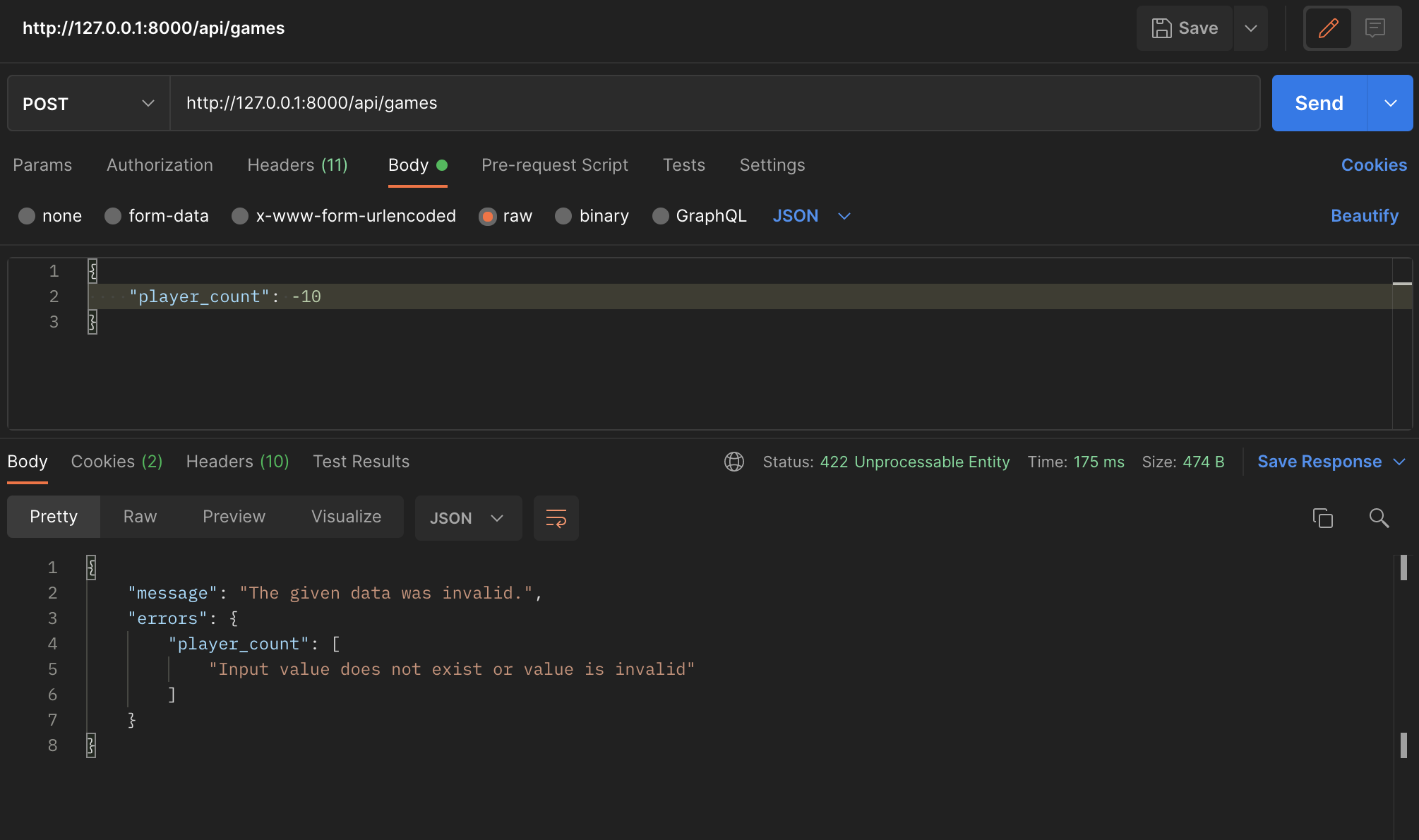Open search in response with magnifier icon
The image size is (1419, 840).
[1378, 517]
